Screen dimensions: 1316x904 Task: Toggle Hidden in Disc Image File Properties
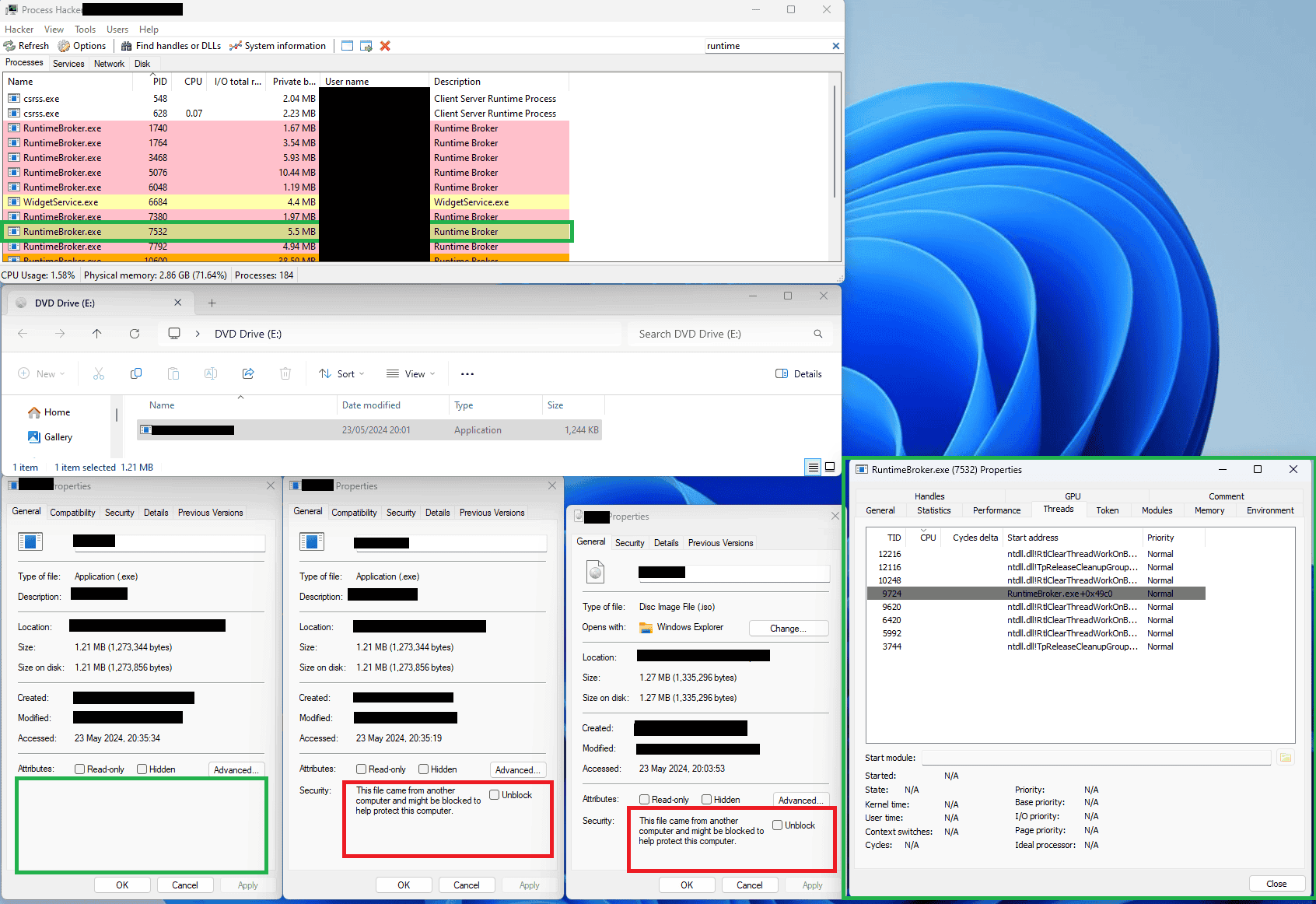click(706, 800)
